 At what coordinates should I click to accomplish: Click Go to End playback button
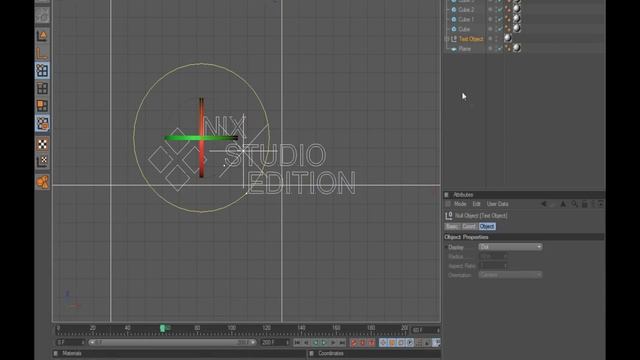342,342
